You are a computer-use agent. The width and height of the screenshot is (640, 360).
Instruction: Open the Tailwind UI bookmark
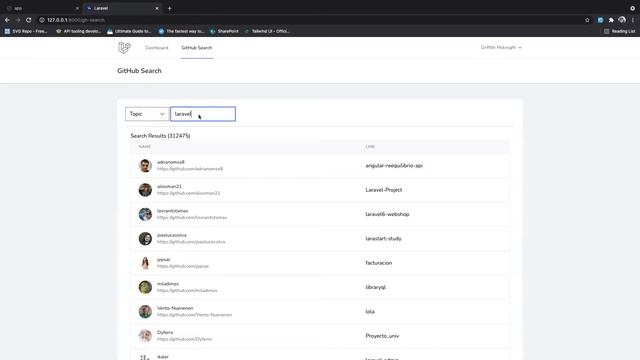[267, 31]
